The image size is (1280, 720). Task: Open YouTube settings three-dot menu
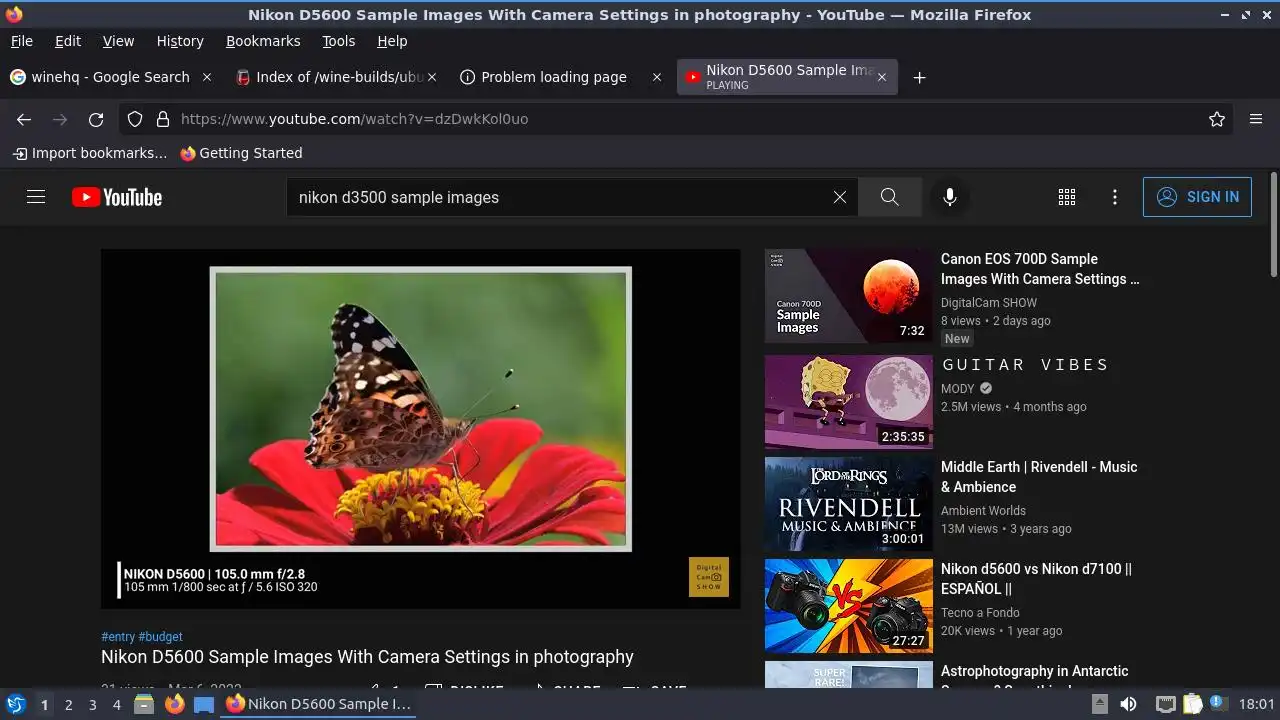(x=1115, y=197)
